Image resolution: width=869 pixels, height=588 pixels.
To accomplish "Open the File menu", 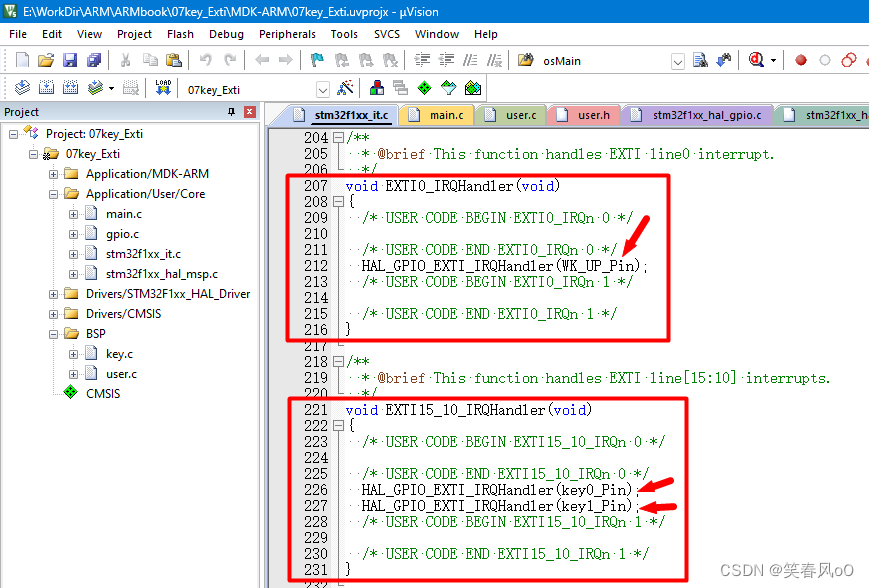I will click(18, 34).
